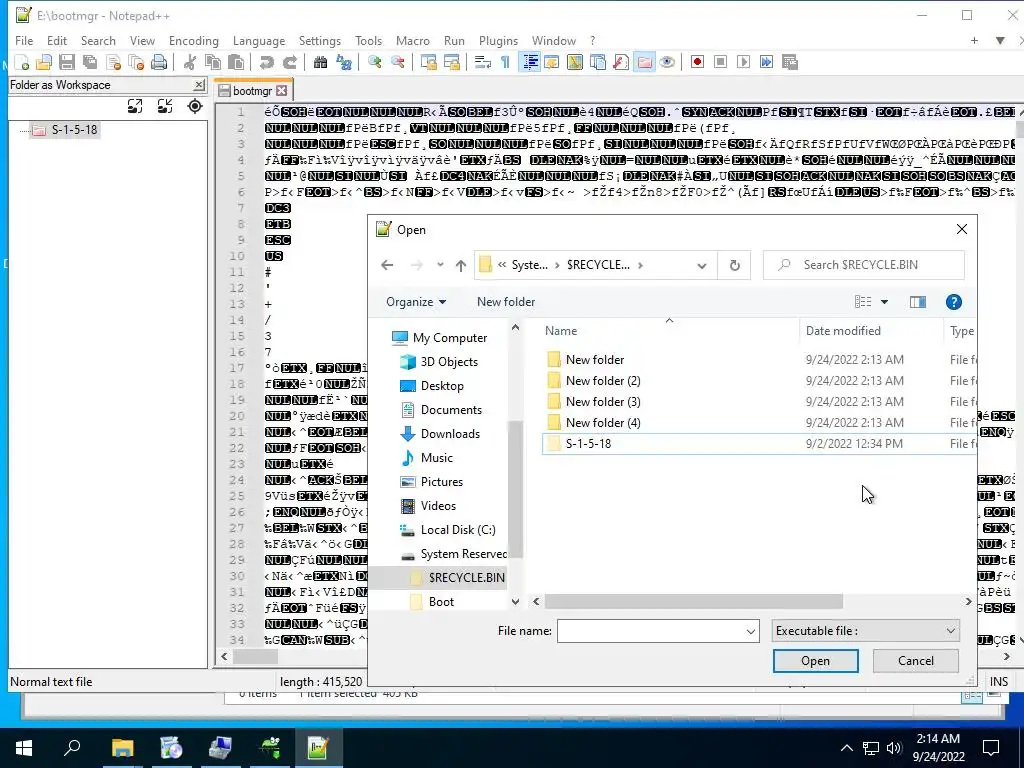Screen dimensions: 1024x768
Task: Click the Close document toolbar icon
Action: 114,62
